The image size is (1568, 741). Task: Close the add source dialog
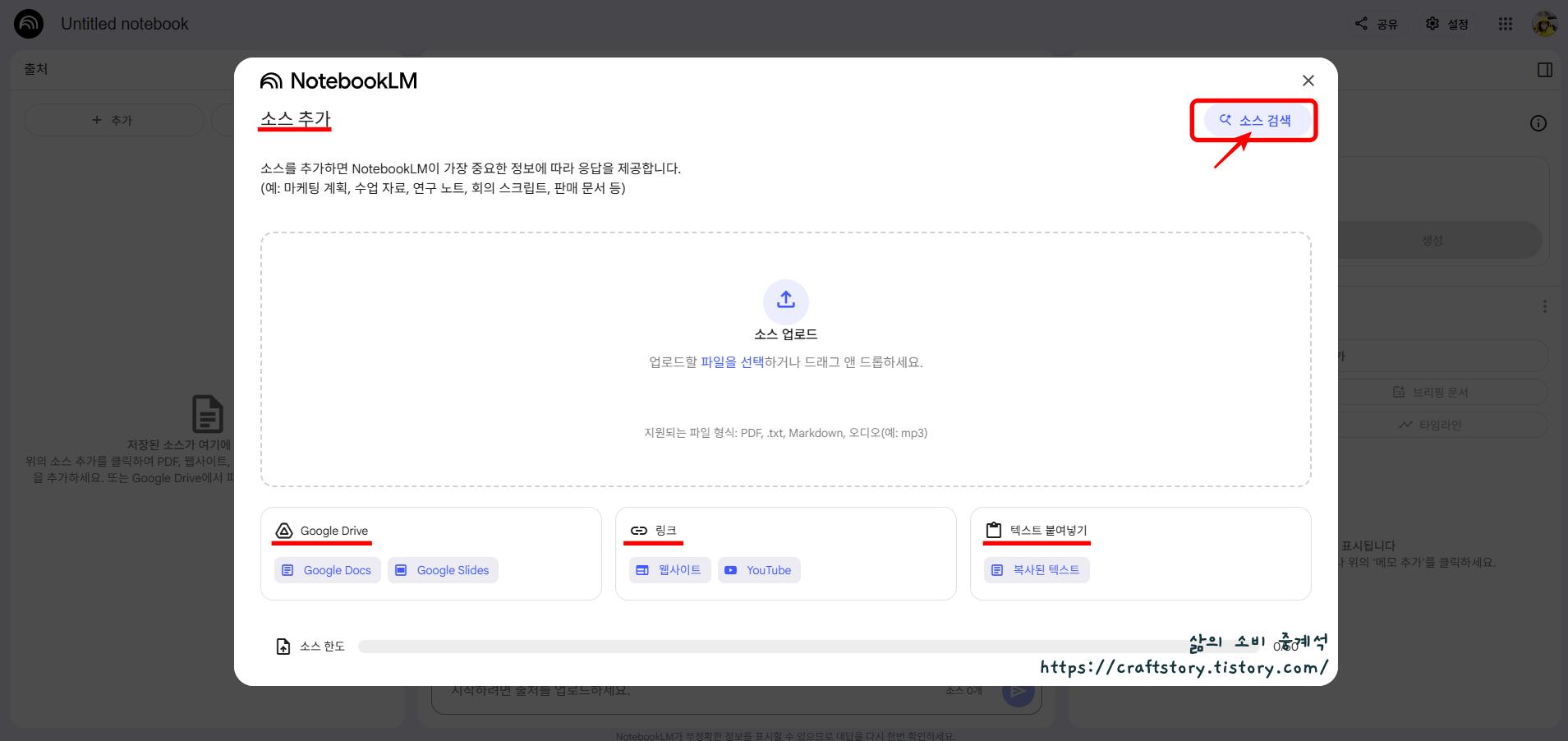click(x=1308, y=81)
